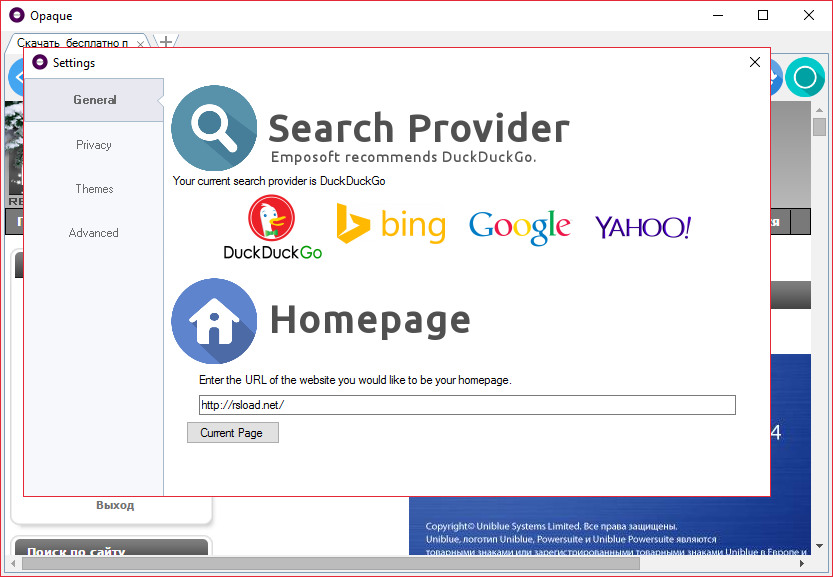The image size is (833, 577).
Task: Click the browser back arrow button
Action: coord(16,78)
